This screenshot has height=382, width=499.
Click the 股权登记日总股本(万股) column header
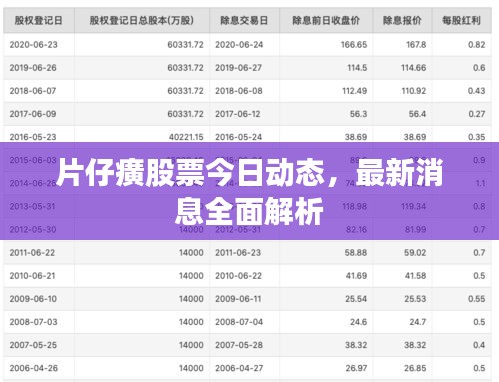(142, 21)
